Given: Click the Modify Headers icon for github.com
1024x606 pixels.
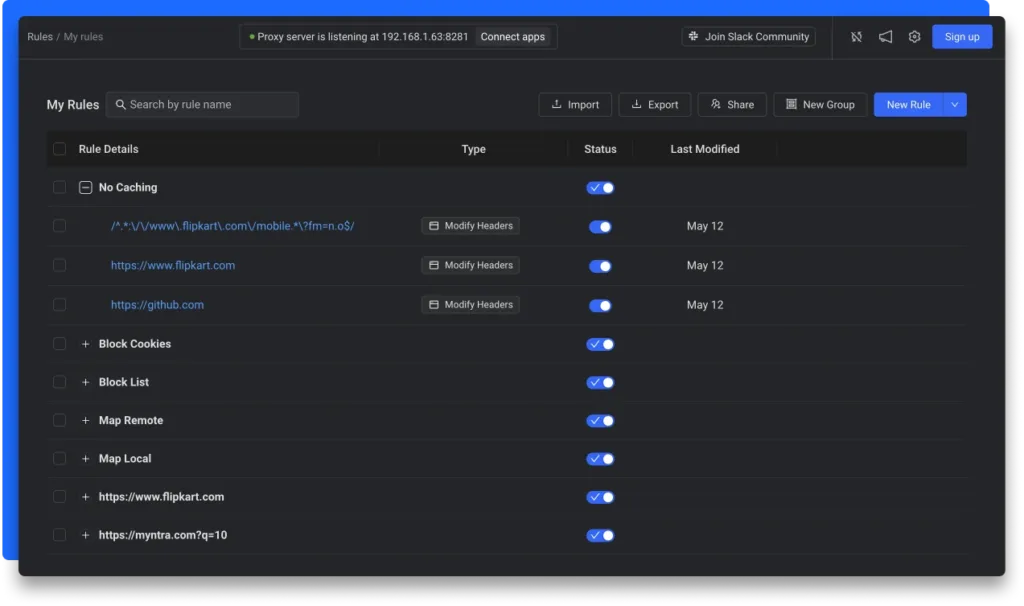Looking at the screenshot, I should coord(434,304).
